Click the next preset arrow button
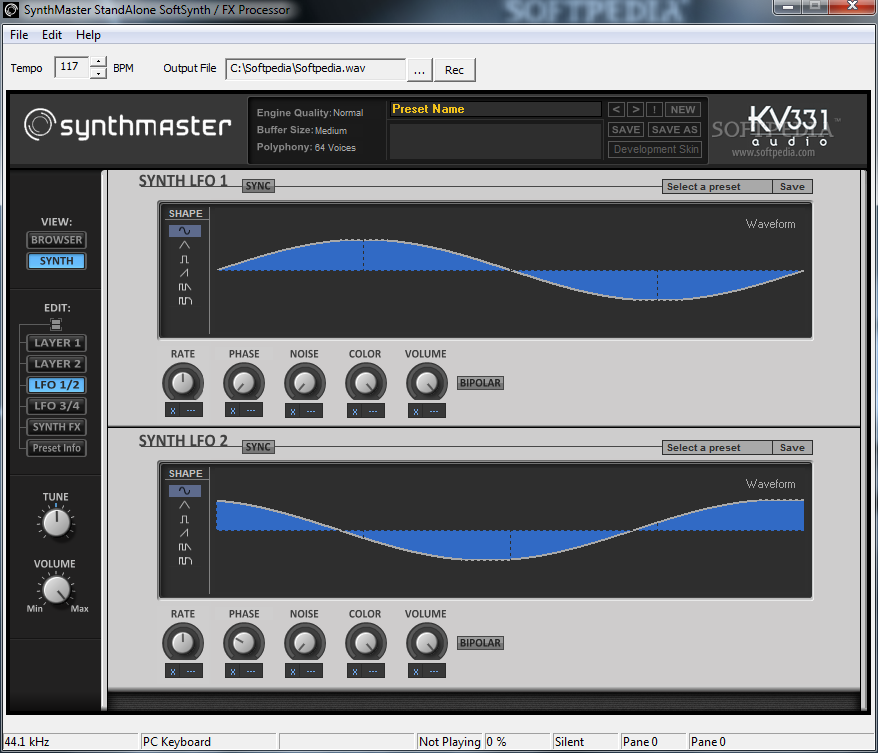878x753 pixels. coord(636,110)
